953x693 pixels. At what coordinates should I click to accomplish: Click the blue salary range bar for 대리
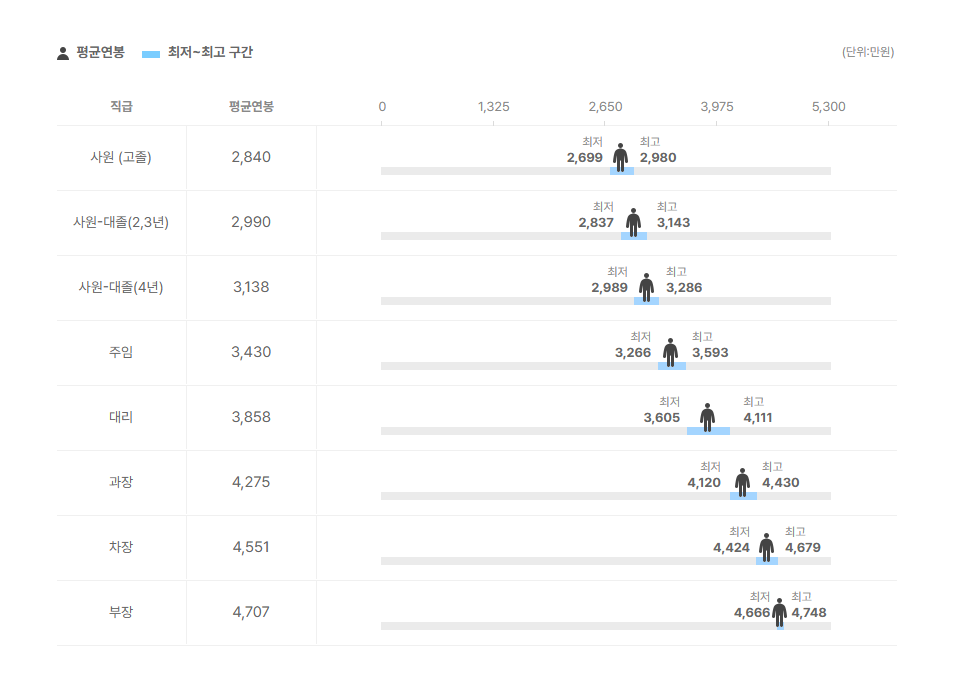tap(708, 431)
